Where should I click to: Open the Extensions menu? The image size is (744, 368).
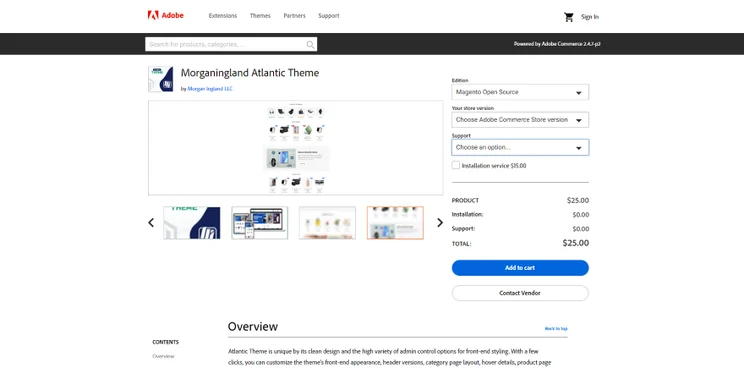click(223, 16)
